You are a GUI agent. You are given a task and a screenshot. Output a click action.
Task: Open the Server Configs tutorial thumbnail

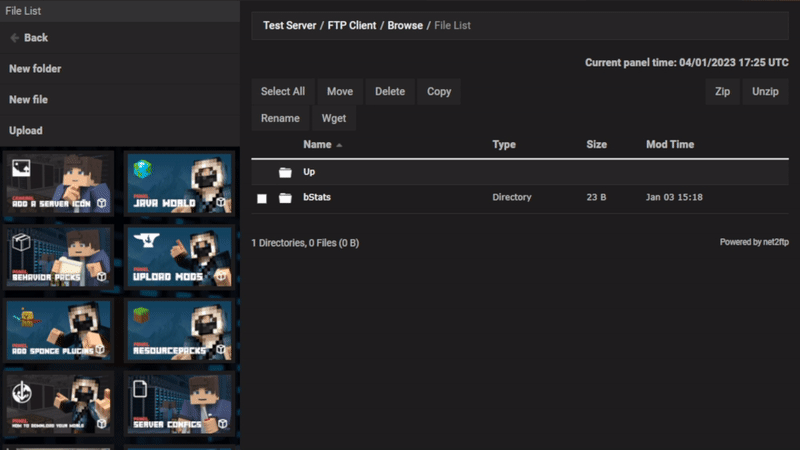(179, 404)
